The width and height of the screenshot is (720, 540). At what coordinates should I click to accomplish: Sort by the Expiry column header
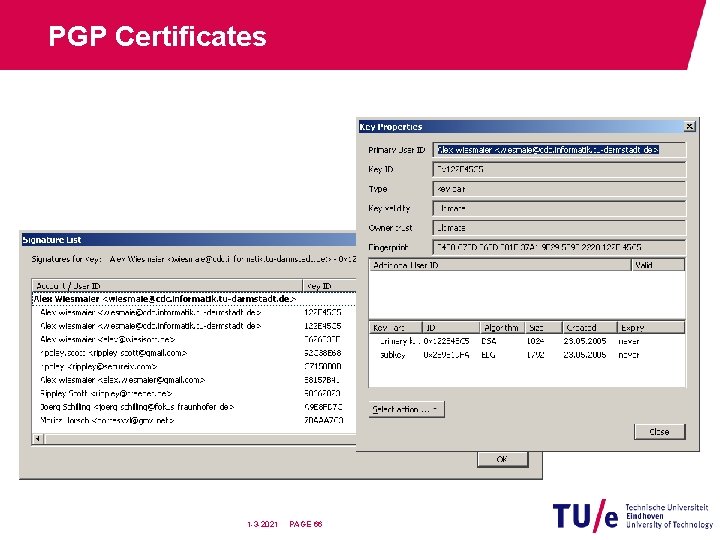pos(651,328)
